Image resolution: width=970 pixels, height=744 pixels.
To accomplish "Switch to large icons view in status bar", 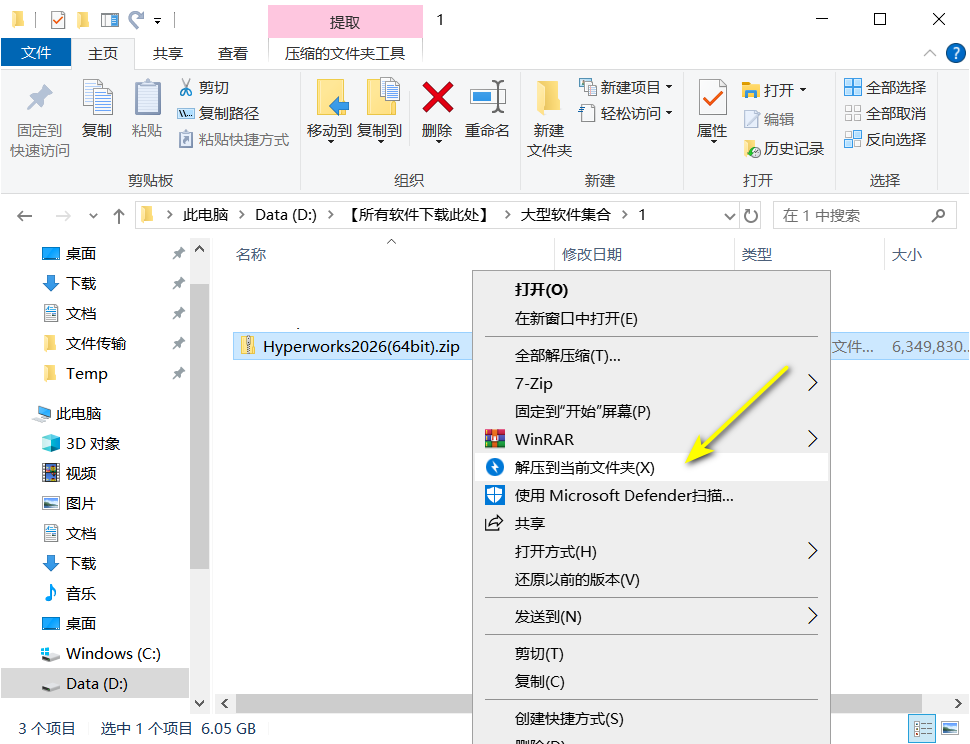I will (950, 729).
